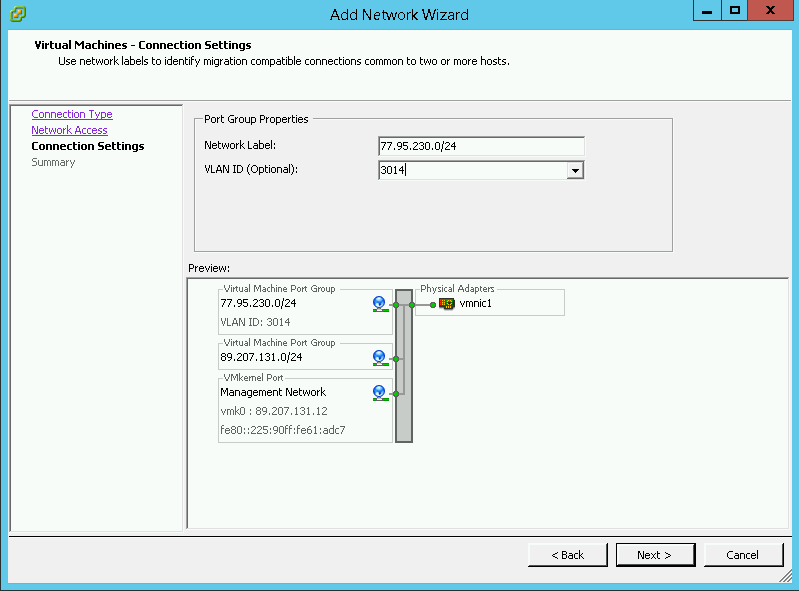Image resolution: width=799 pixels, height=591 pixels.
Task: Open the VLAN ID dropdown arrow
Action: pyautogui.click(x=575, y=171)
